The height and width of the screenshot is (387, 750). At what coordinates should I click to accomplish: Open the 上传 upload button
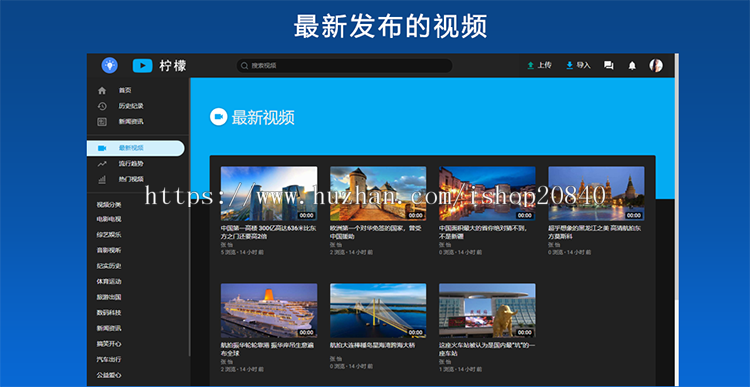click(x=539, y=66)
